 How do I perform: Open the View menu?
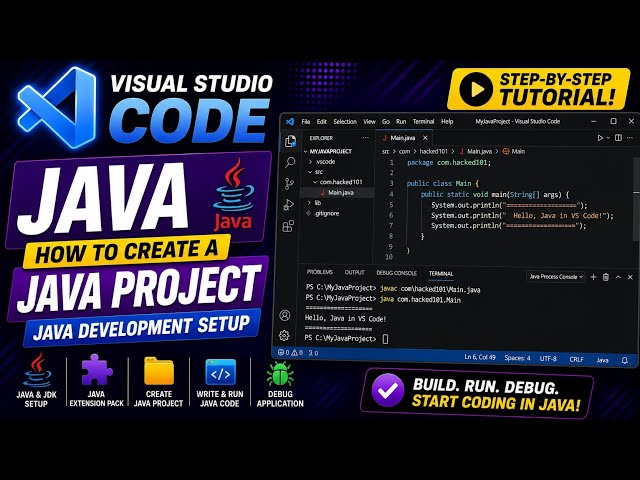369,122
